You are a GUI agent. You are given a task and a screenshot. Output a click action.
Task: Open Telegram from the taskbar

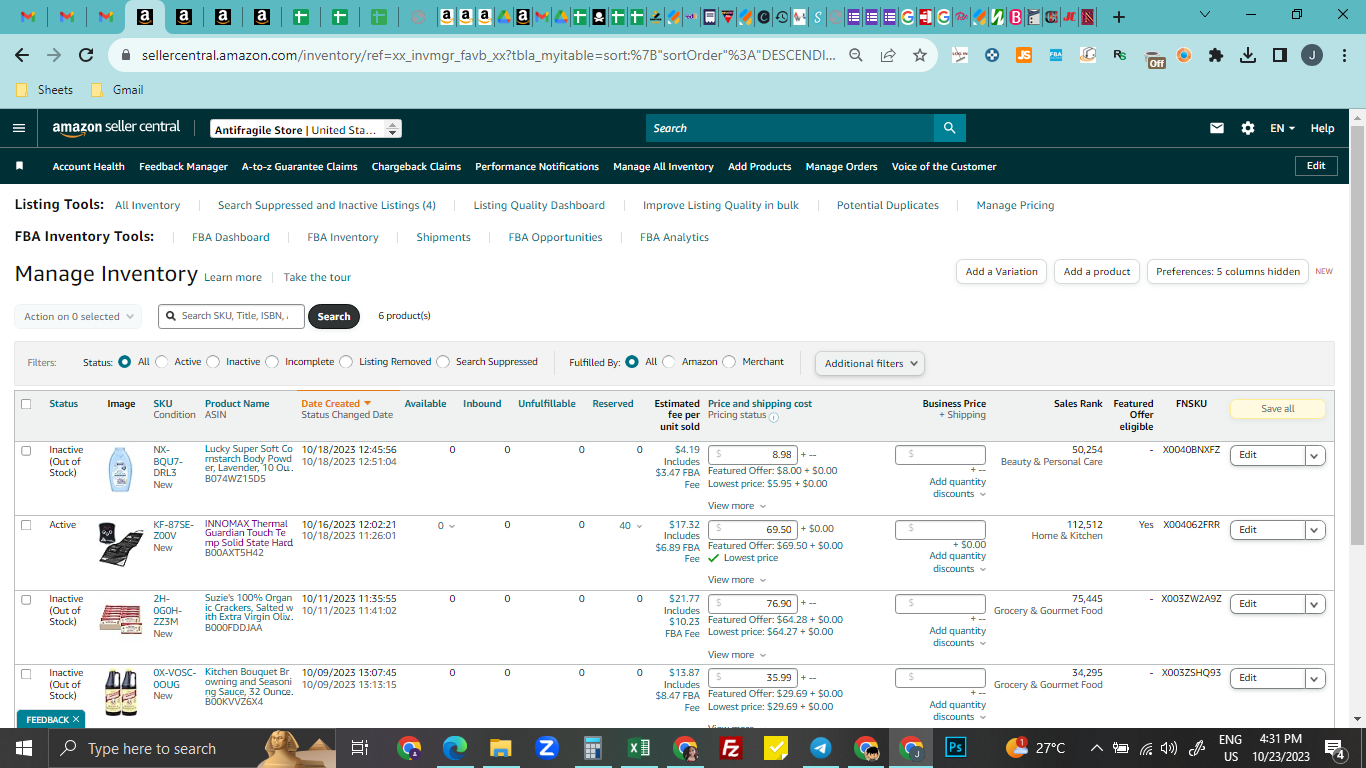[x=821, y=748]
